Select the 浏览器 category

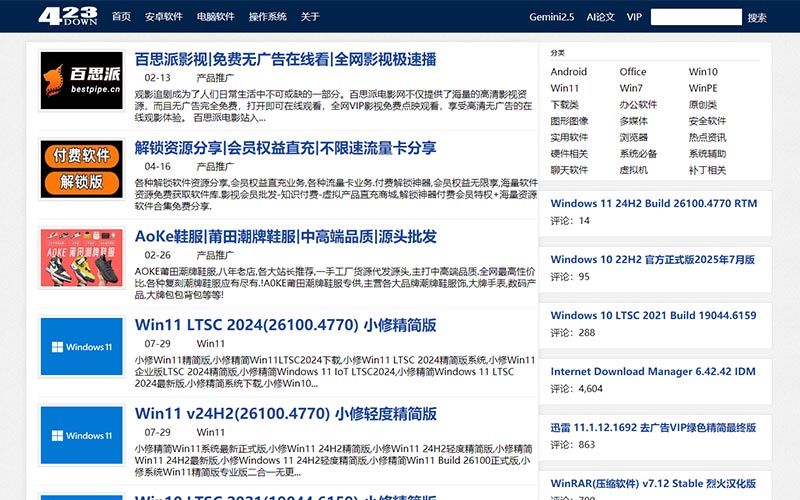pos(634,137)
